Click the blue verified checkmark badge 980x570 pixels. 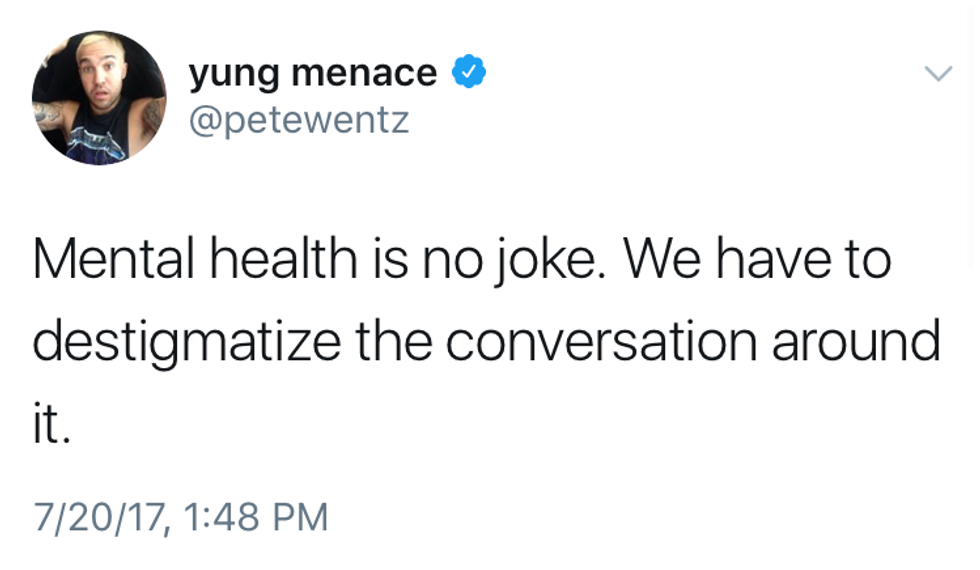tap(468, 72)
